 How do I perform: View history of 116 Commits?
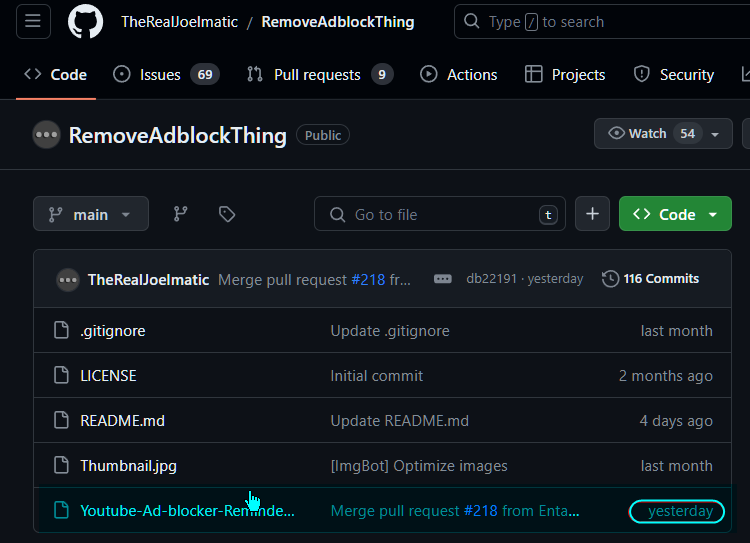(x=651, y=278)
